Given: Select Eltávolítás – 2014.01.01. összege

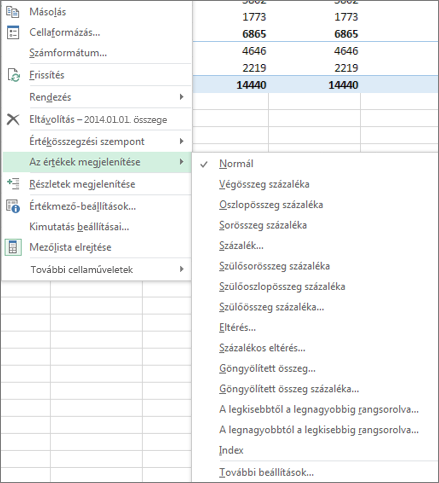Looking at the screenshot, I should (97, 119).
